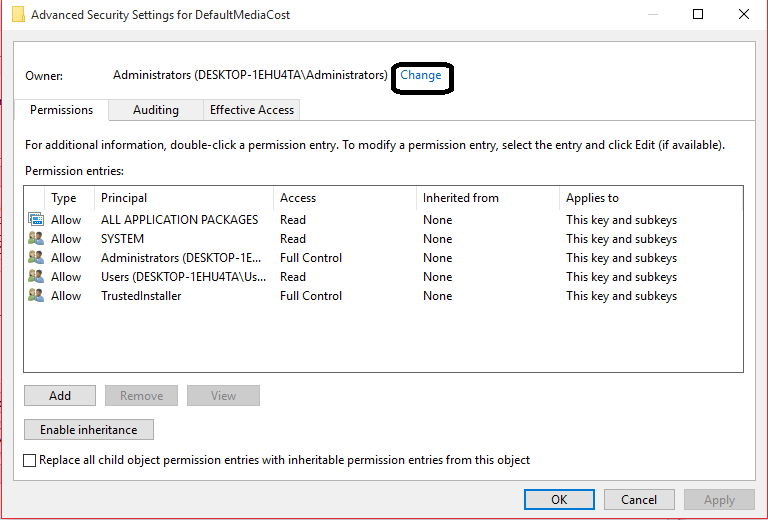Viewport: 768px width, 520px height.
Task: Click the Users entry group icon
Action: coord(36,277)
